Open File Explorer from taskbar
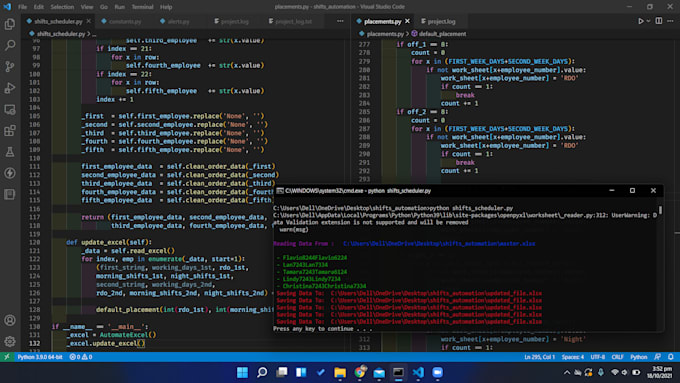The height and width of the screenshot is (383, 680). 340,372
